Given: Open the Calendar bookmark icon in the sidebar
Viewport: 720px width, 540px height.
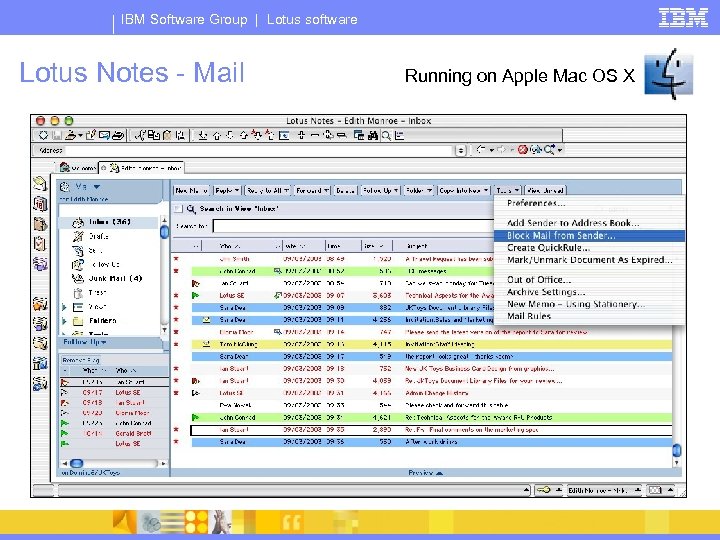Looking at the screenshot, I should coord(40,204).
